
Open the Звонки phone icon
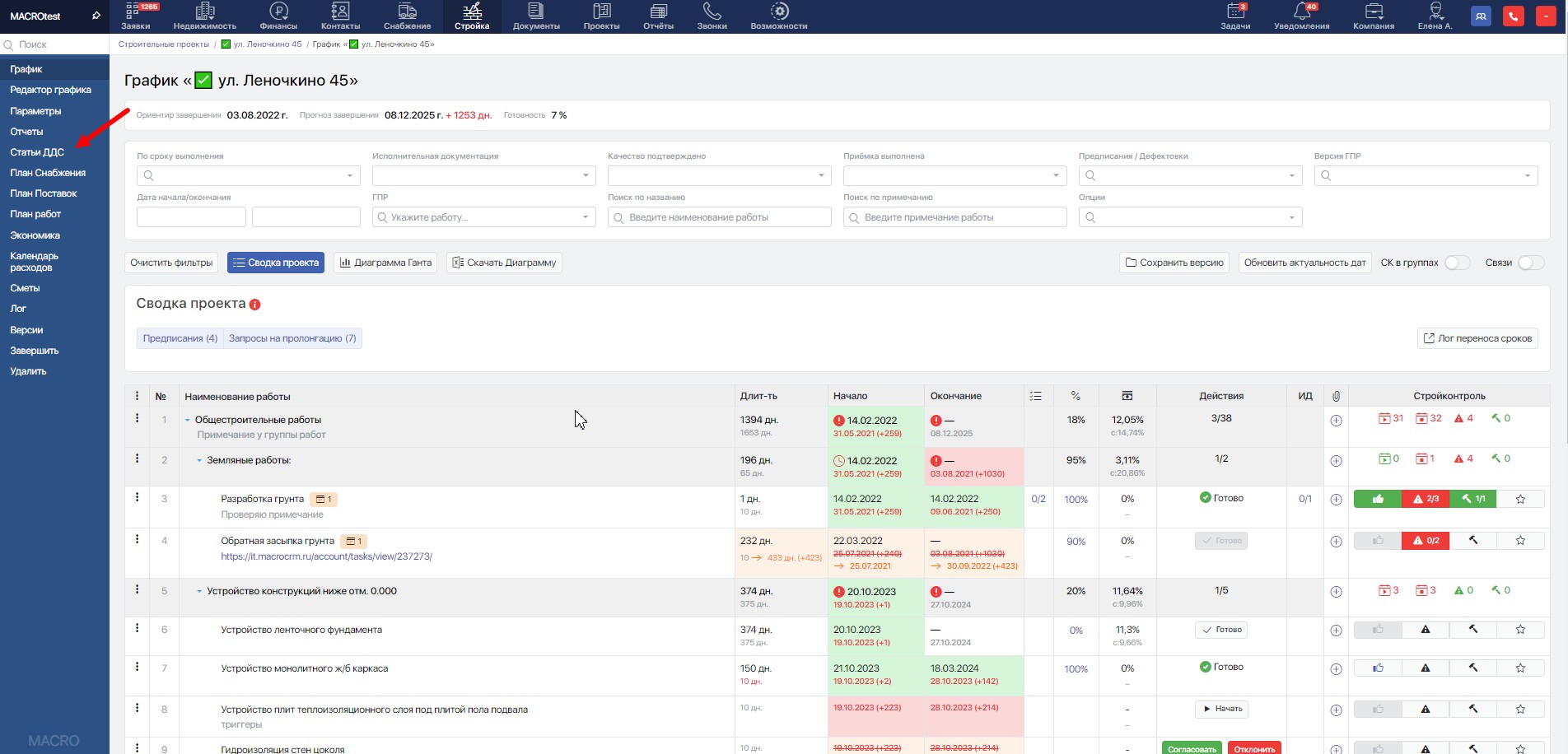tap(712, 12)
